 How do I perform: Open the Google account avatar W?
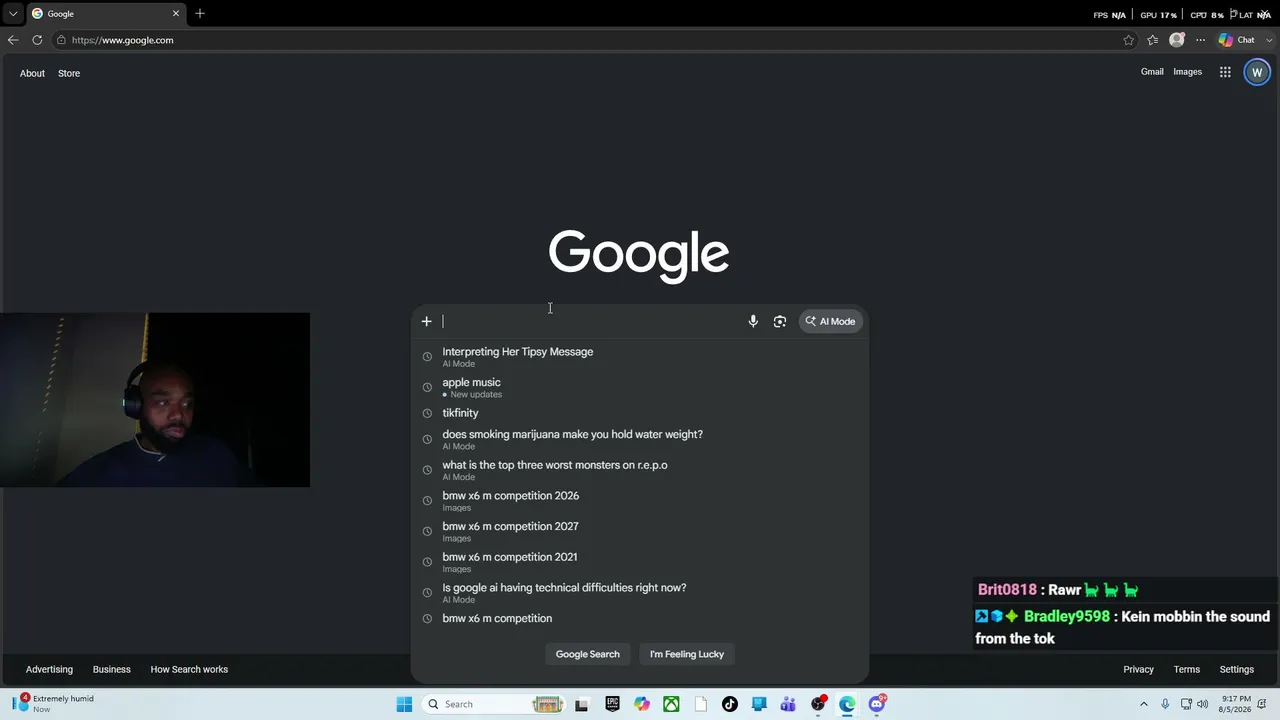point(1257,72)
